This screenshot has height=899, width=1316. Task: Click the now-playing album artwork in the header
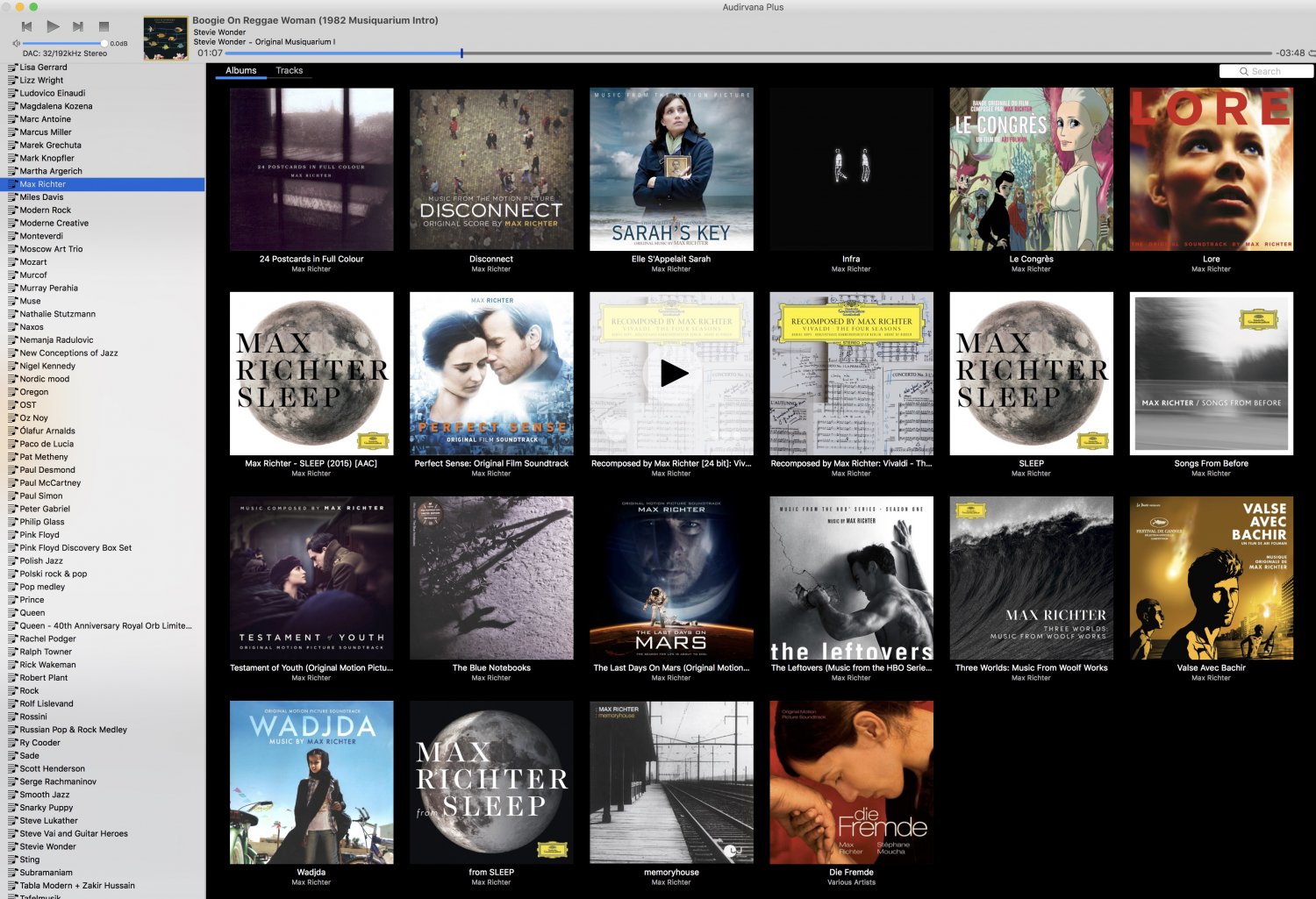166,38
